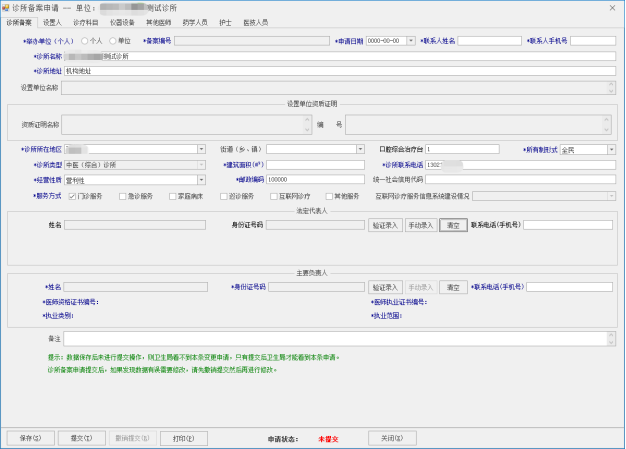
Task: Click 验证录入 in 法定代表人 section
Action: coord(385,225)
